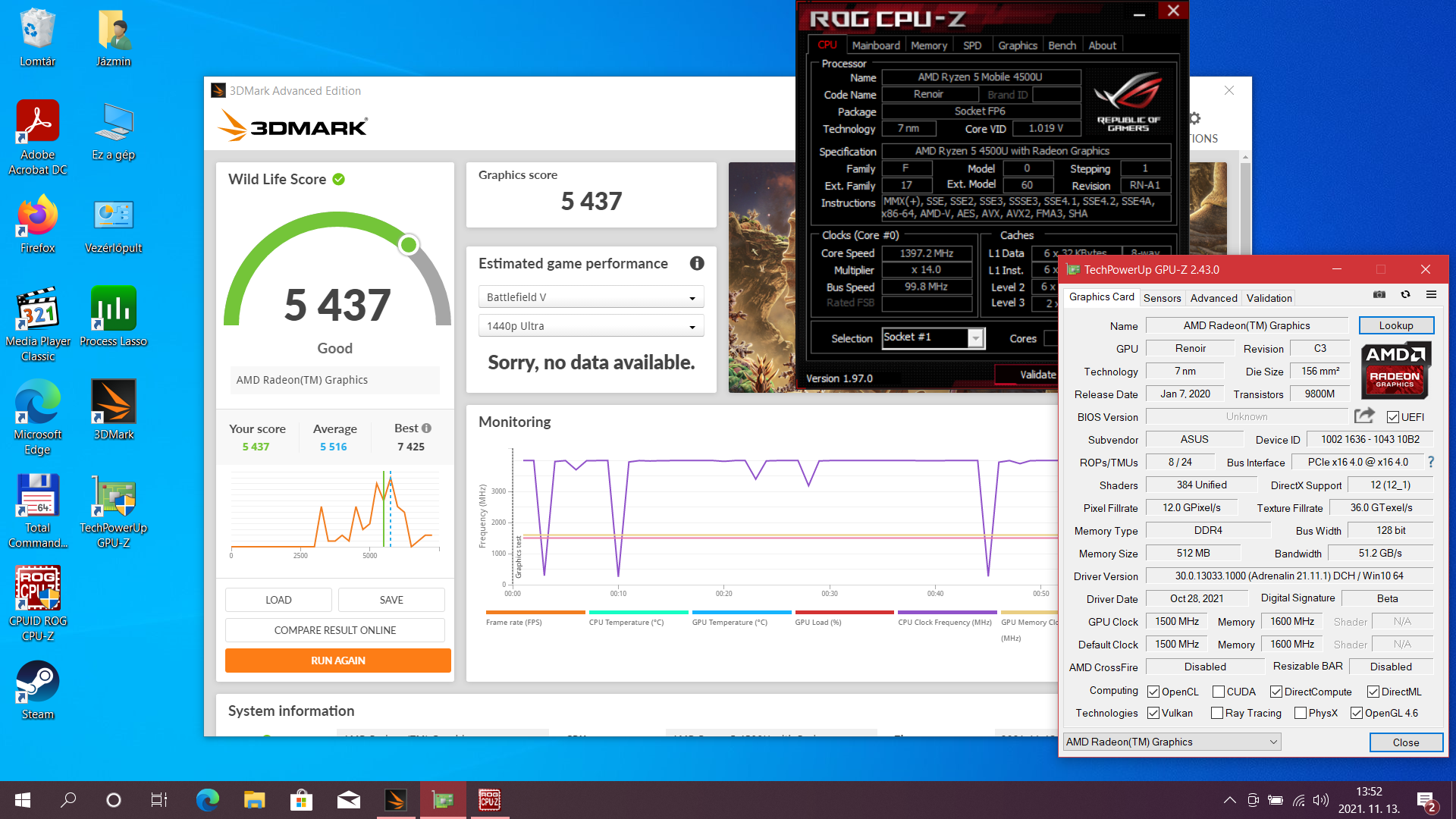Open the notification center icon
Image resolution: width=1456 pixels, height=819 pixels.
click(x=1426, y=801)
